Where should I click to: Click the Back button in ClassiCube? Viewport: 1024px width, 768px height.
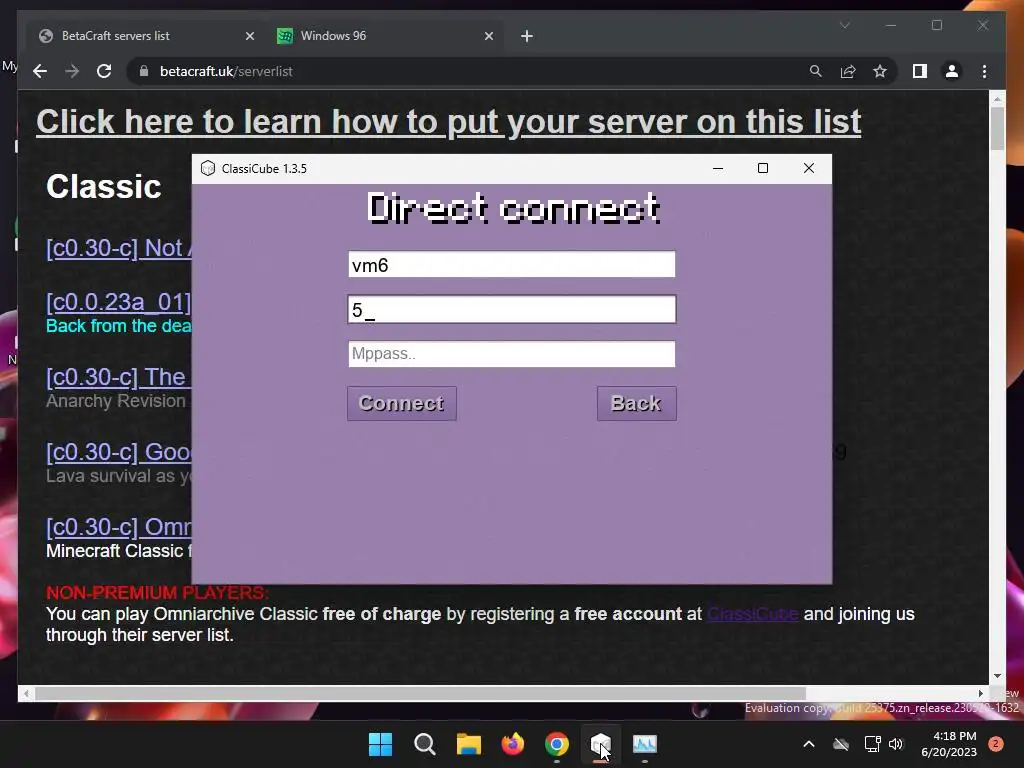pyautogui.click(x=636, y=404)
